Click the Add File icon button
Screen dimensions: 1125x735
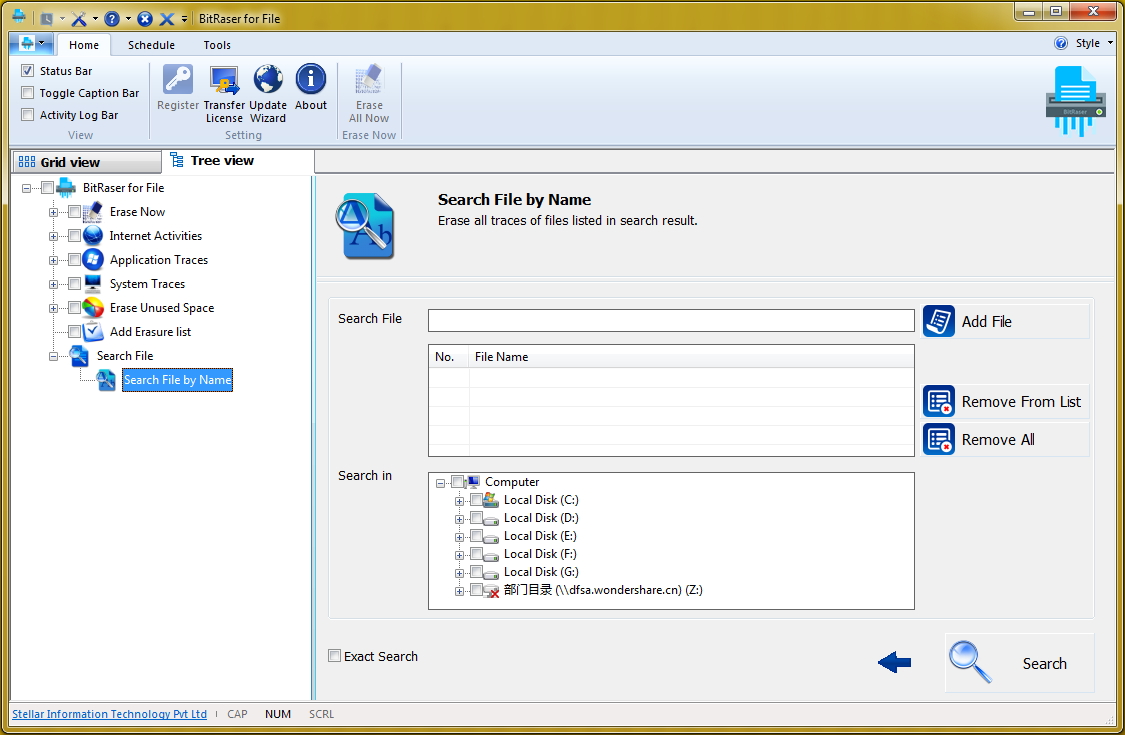pyautogui.click(x=939, y=322)
